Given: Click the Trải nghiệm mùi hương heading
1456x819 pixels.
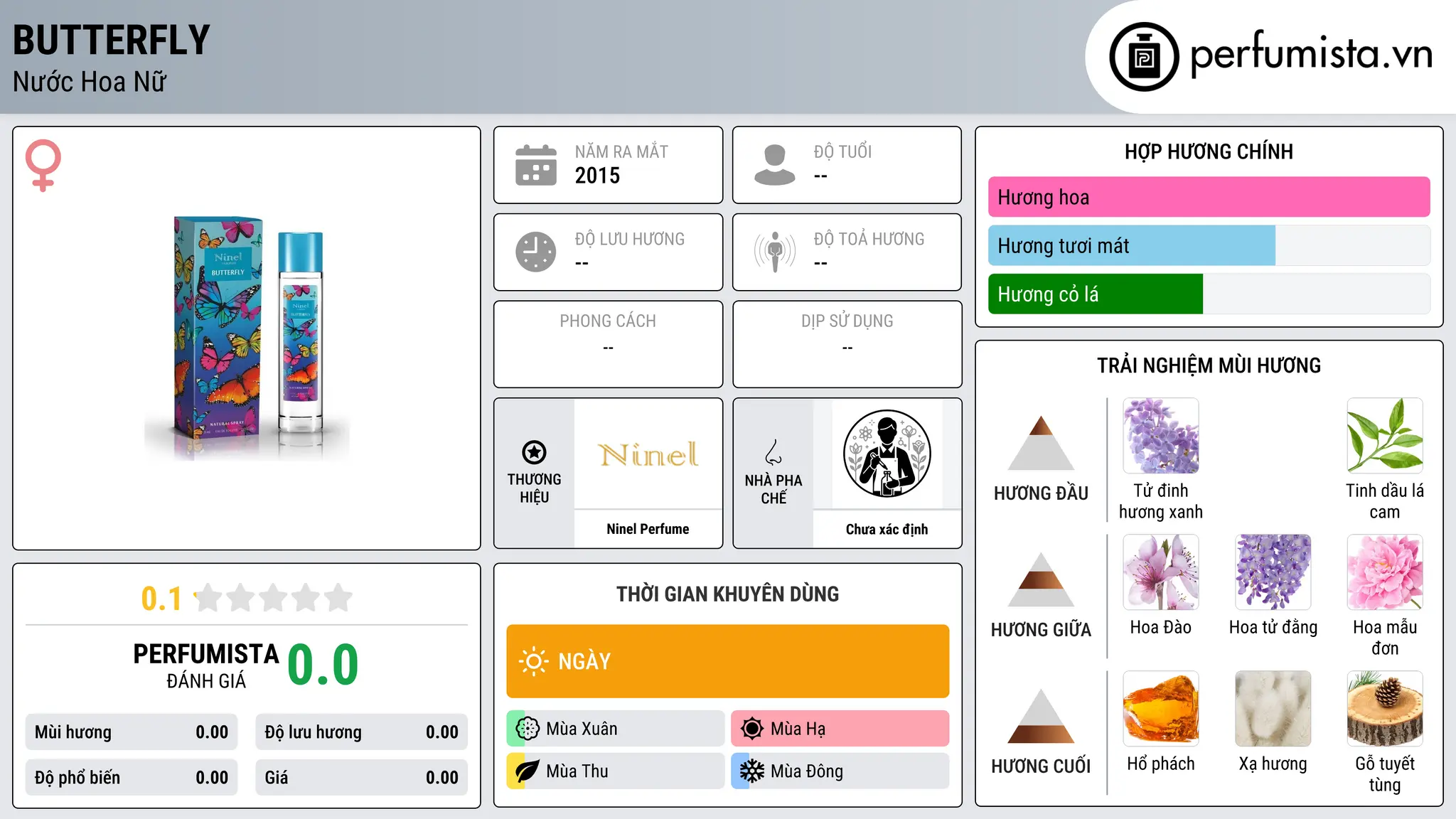Looking at the screenshot, I should click(1209, 365).
